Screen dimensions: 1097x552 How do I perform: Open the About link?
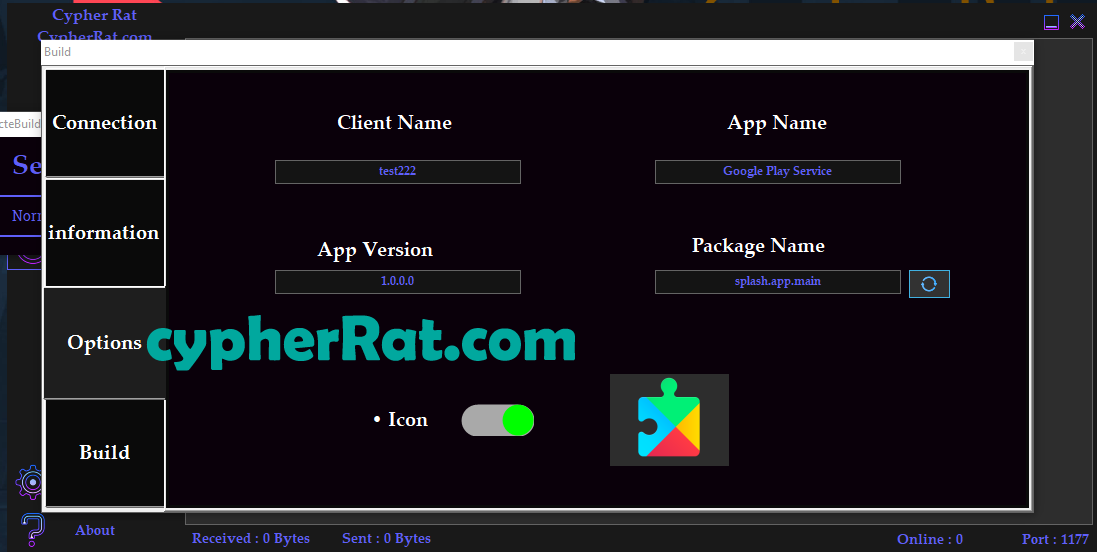point(95,531)
